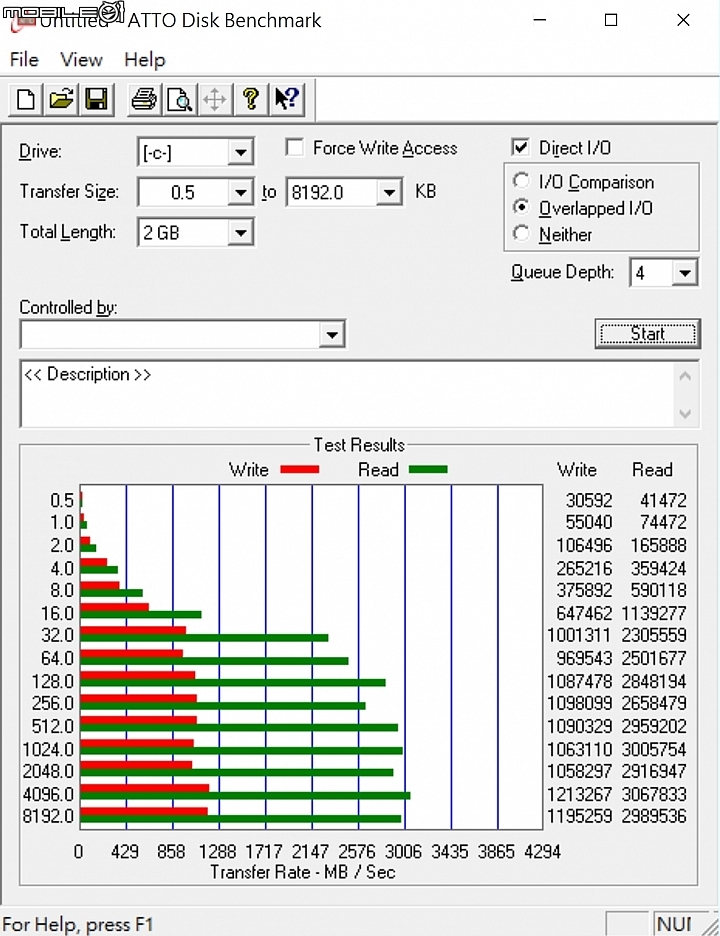Screen dimensions: 720x936
Task: Click the Start button
Action: point(648,334)
